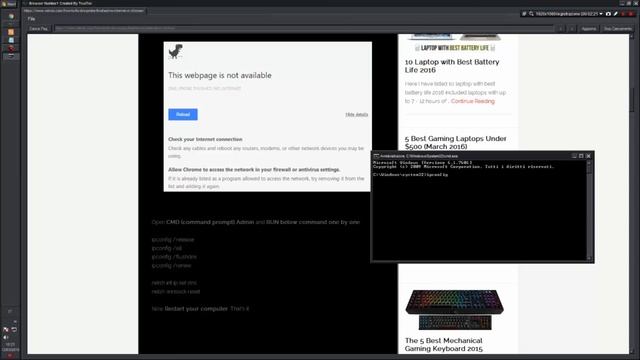
Task: Click the red record icon in the overlay
Action: [623, 14]
